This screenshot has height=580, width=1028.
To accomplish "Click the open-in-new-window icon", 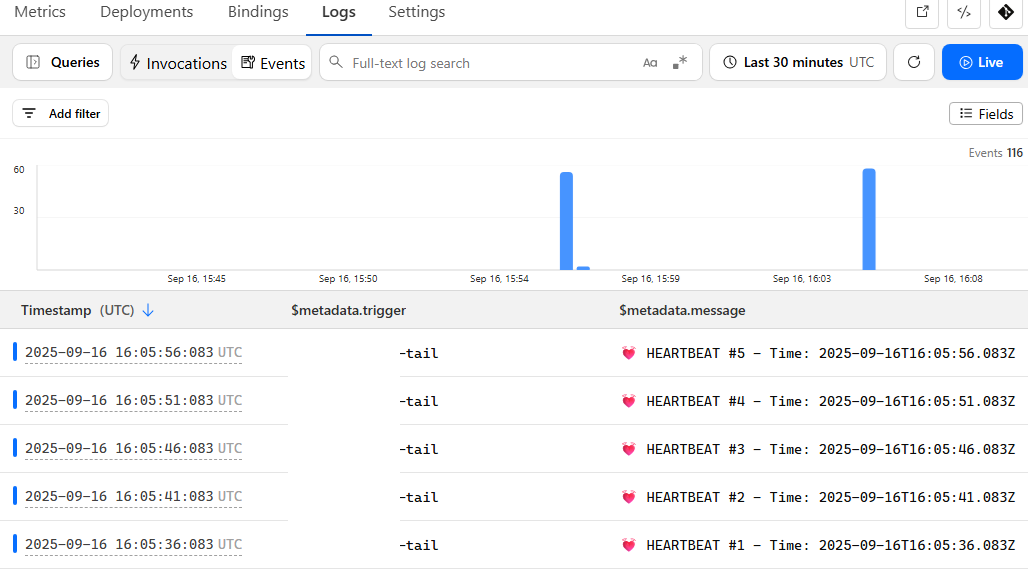I will 922,12.
